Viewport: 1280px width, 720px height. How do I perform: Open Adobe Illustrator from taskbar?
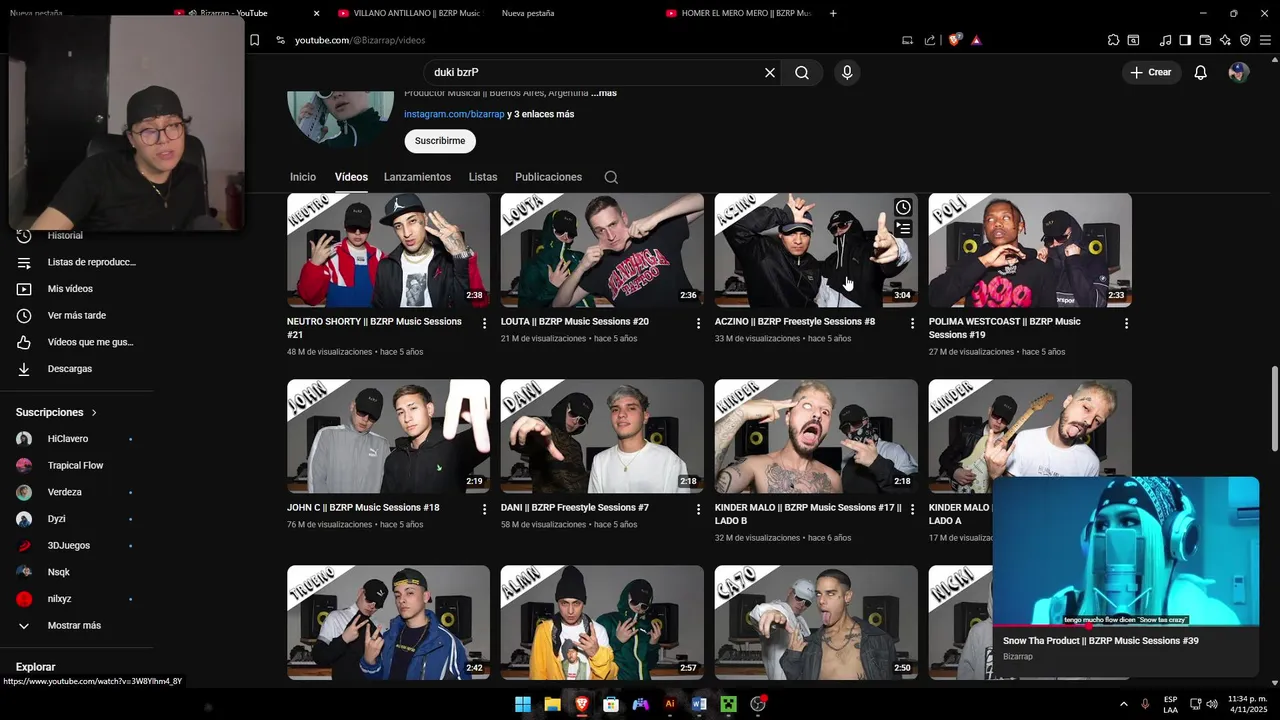point(670,704)
